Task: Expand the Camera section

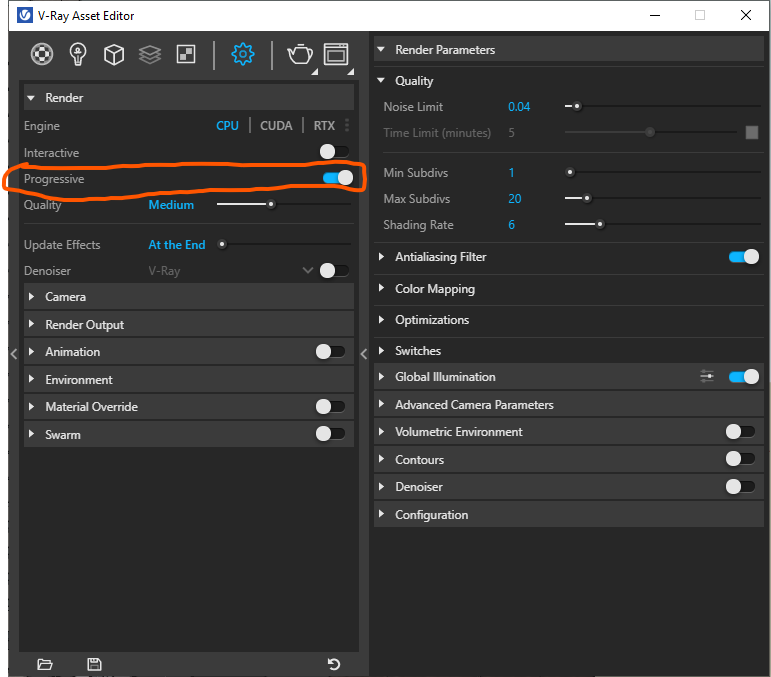Action: (65, 297)
